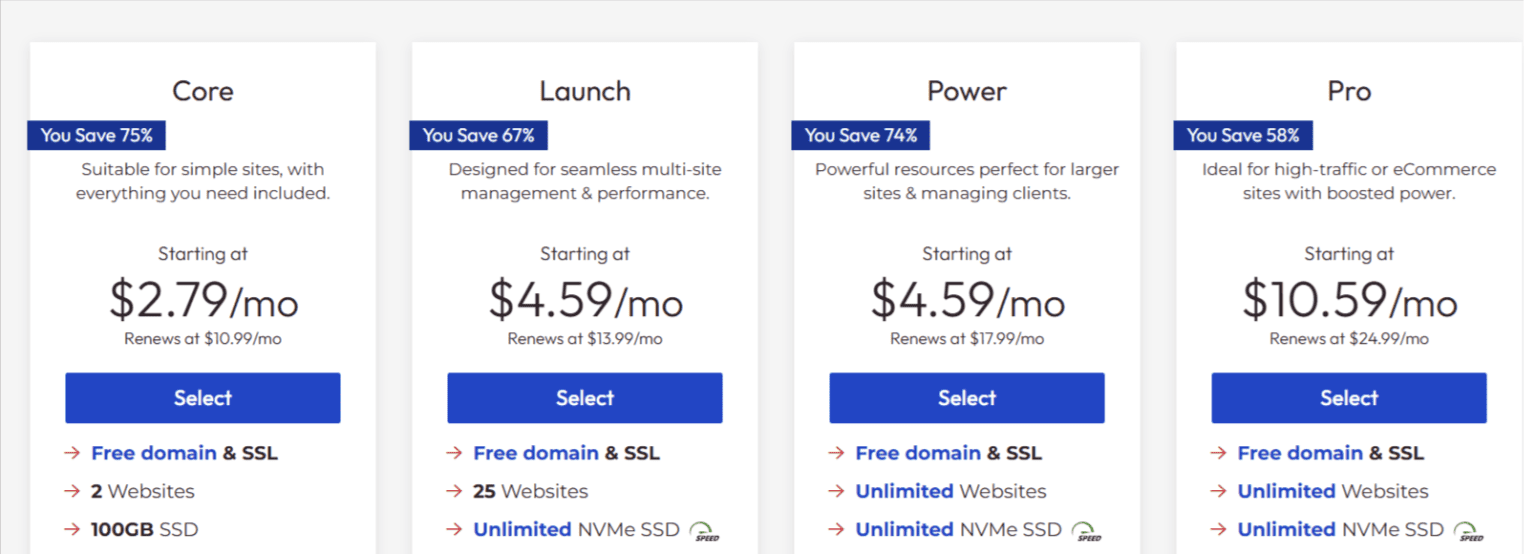
Task: Choose the Power plan Select button
Action: [967, 398]
